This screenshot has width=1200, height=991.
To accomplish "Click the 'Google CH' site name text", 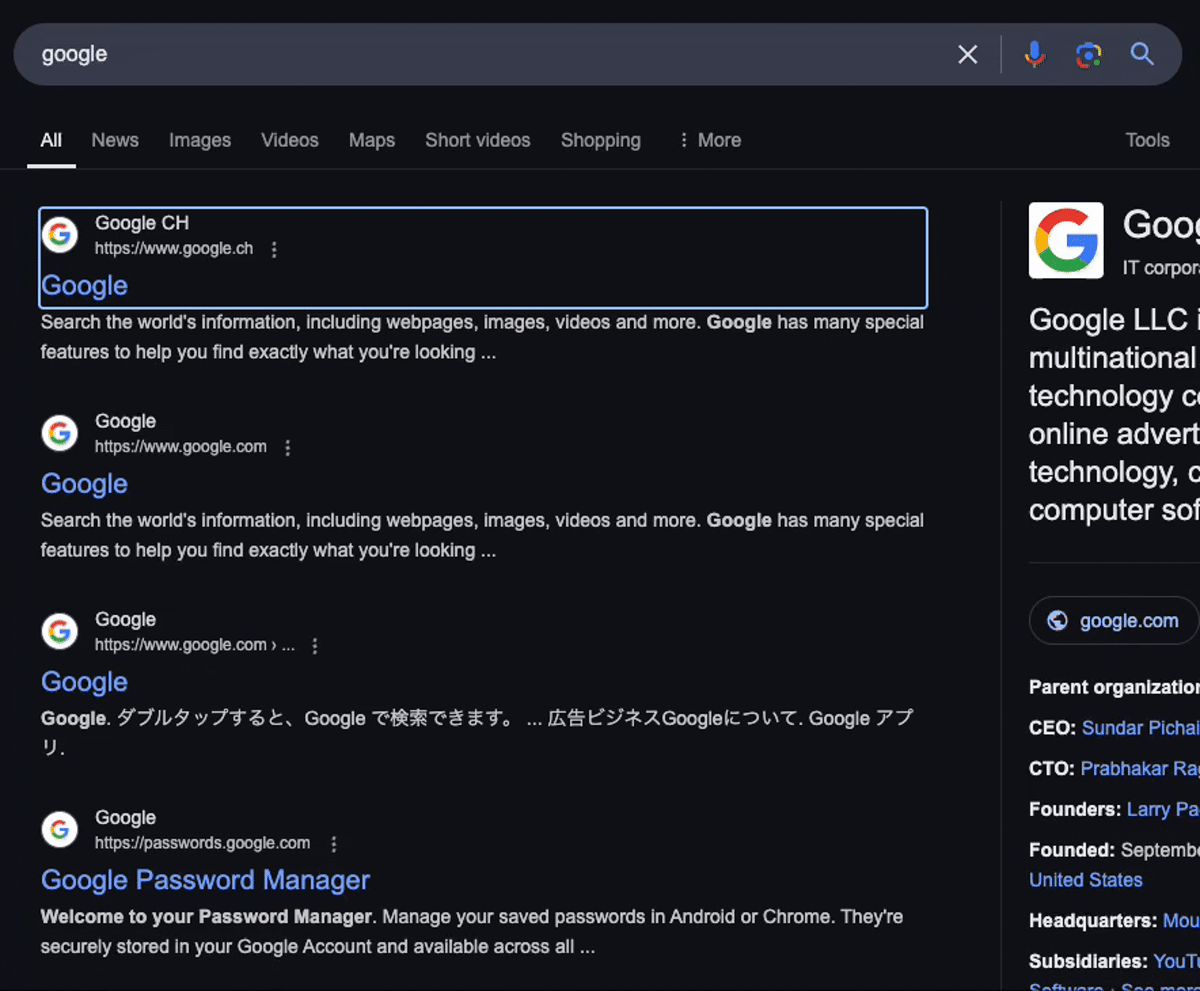I will (142, 223).
